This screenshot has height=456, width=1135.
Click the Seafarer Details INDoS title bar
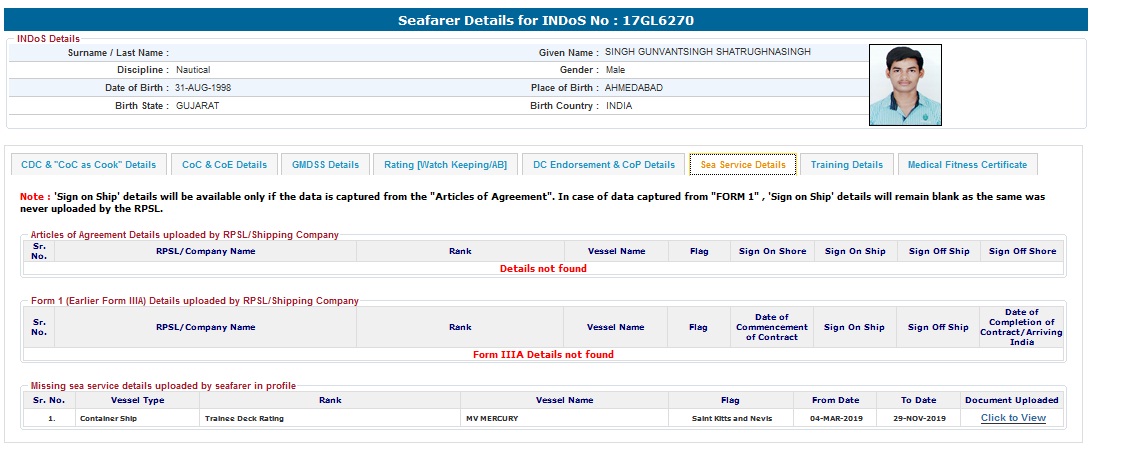click(x=545, y=20)
